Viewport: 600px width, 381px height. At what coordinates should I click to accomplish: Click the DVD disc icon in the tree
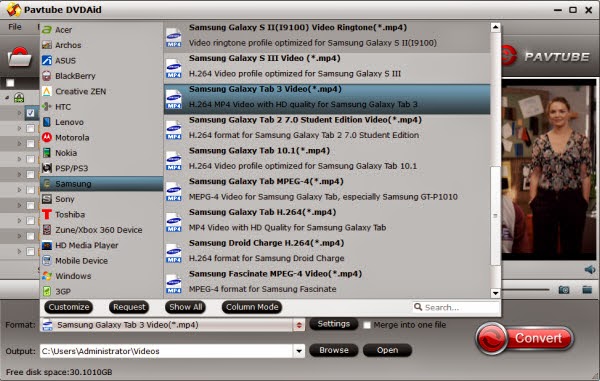(19, 98)
